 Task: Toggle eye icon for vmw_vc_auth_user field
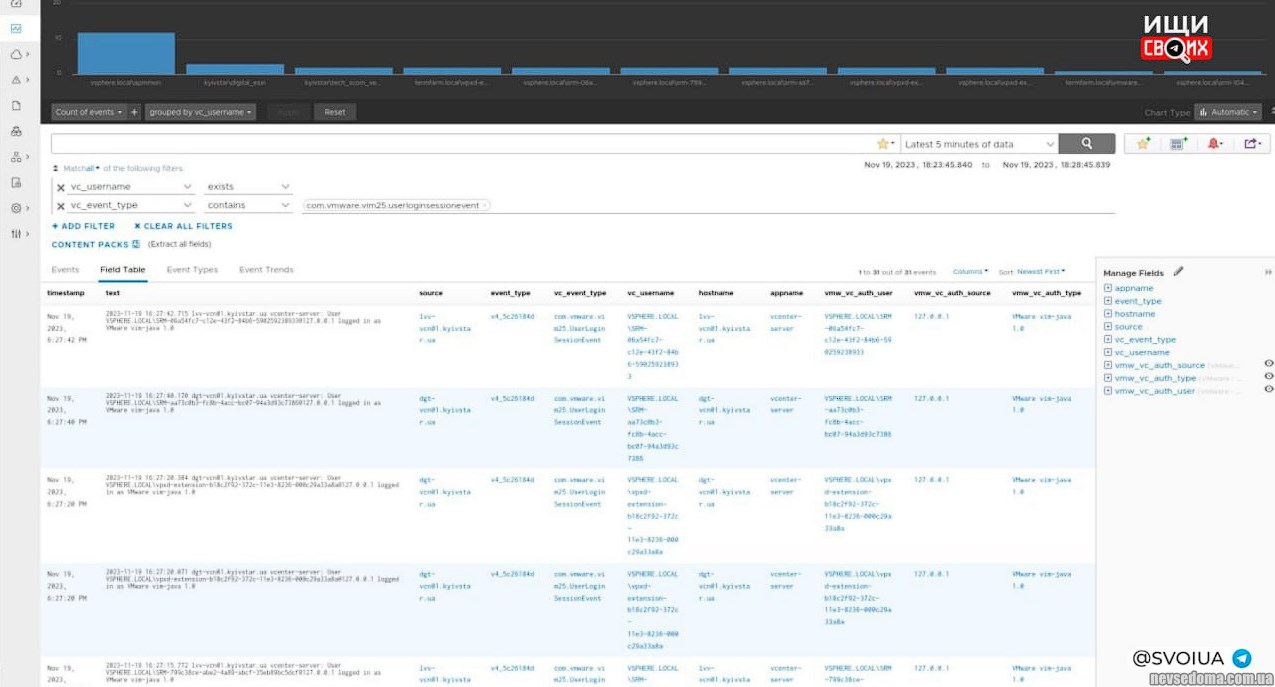click(x=1268, y=390)
